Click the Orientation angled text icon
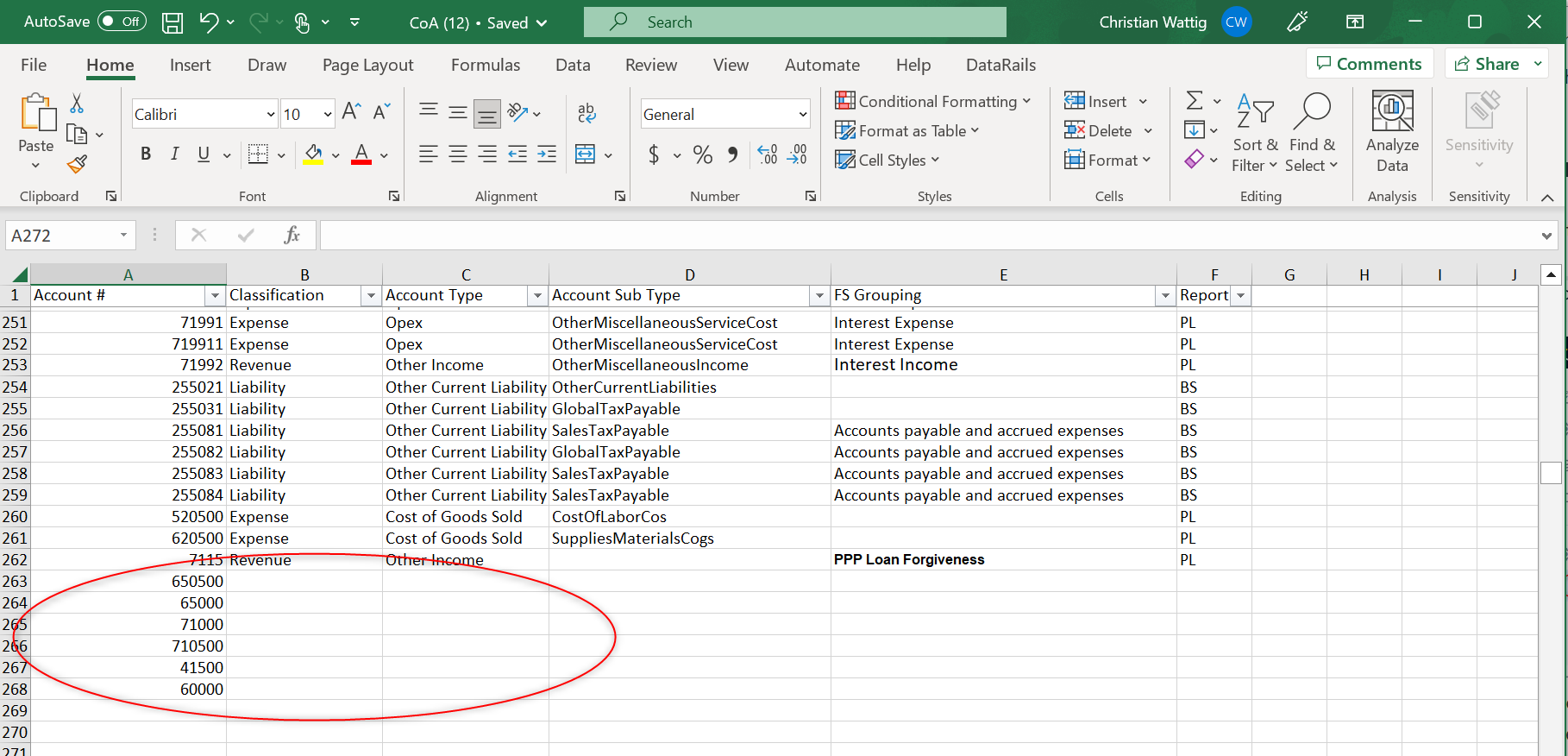 (x=517, y=112)
